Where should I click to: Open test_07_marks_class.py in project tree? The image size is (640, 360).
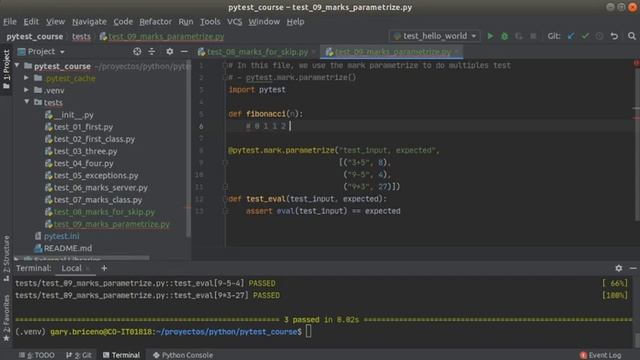(x=94, y=200)
